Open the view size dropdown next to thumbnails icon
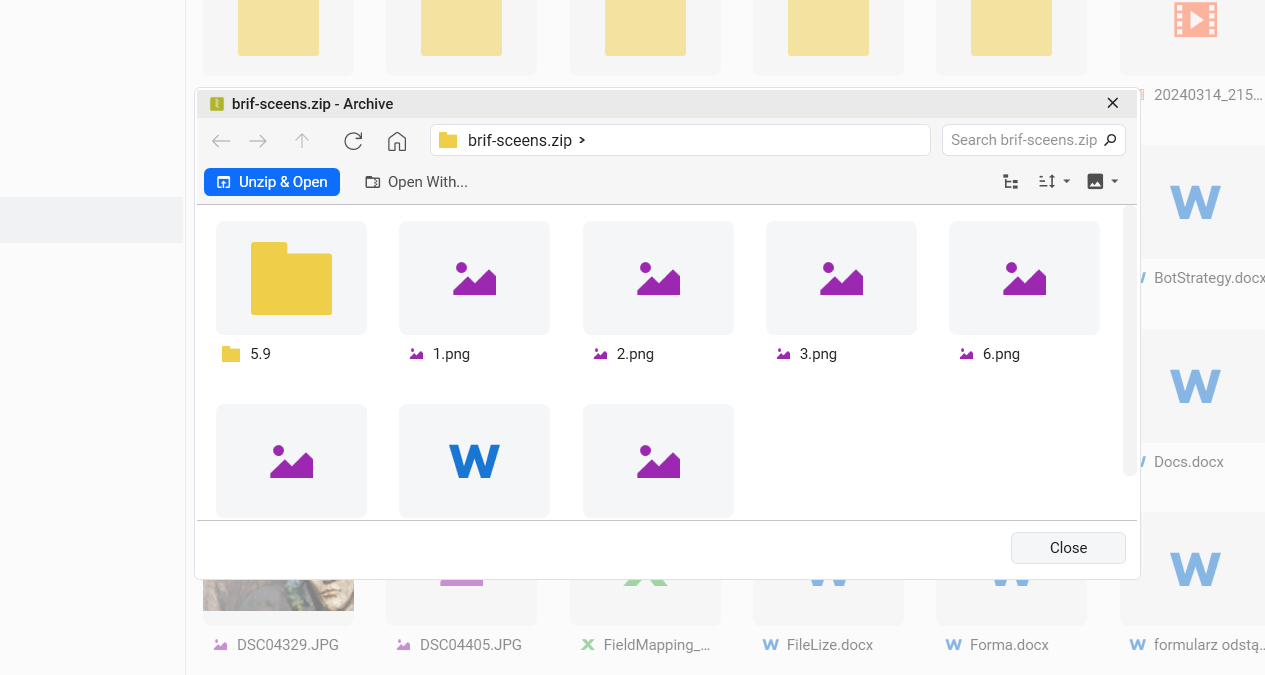Viewport: 1265px width, 675px height. point(1113,181)
